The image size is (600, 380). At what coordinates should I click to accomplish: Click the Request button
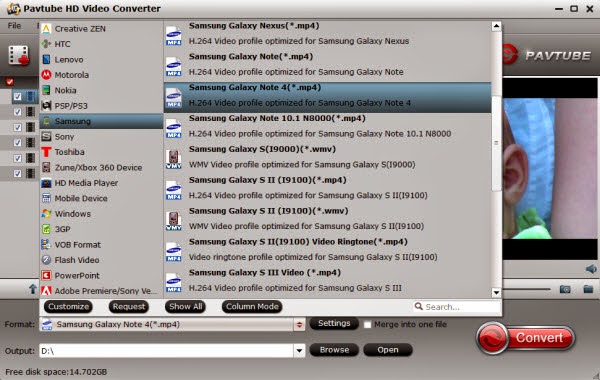pos(129,307)
